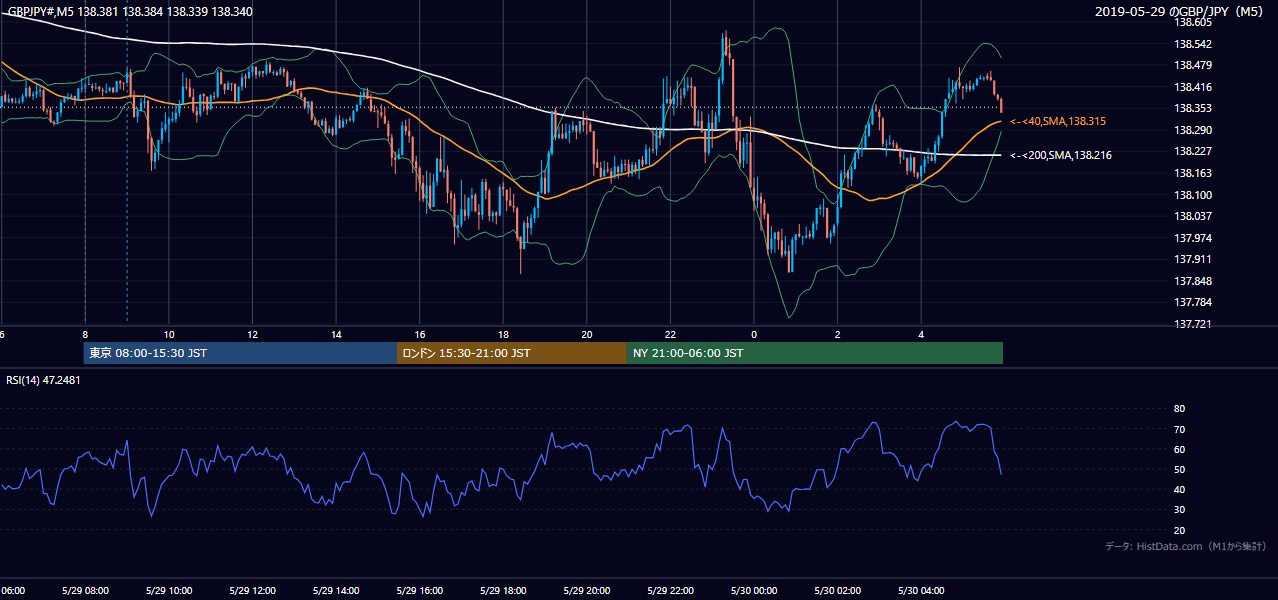This screenshot has height=600, width=1278.
Task: Click the HistData.com data source credit
Action: (x=1186, y=546)
